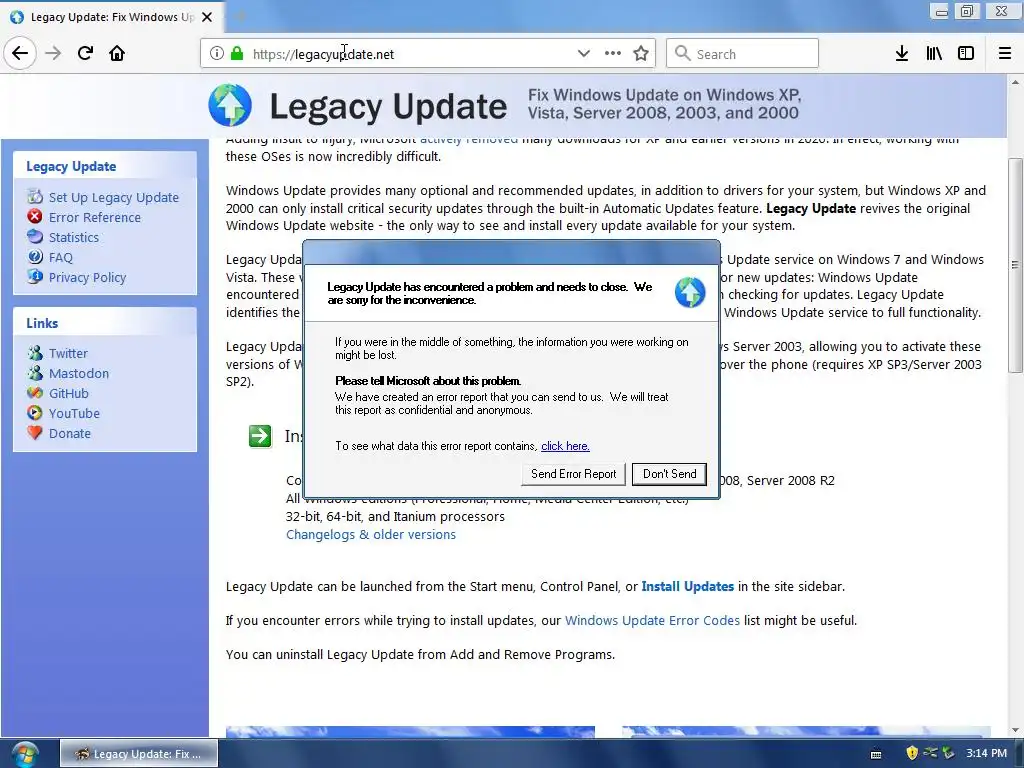Click the green padlock security icon
This screenshot has width=1024, height=768.
236,54
